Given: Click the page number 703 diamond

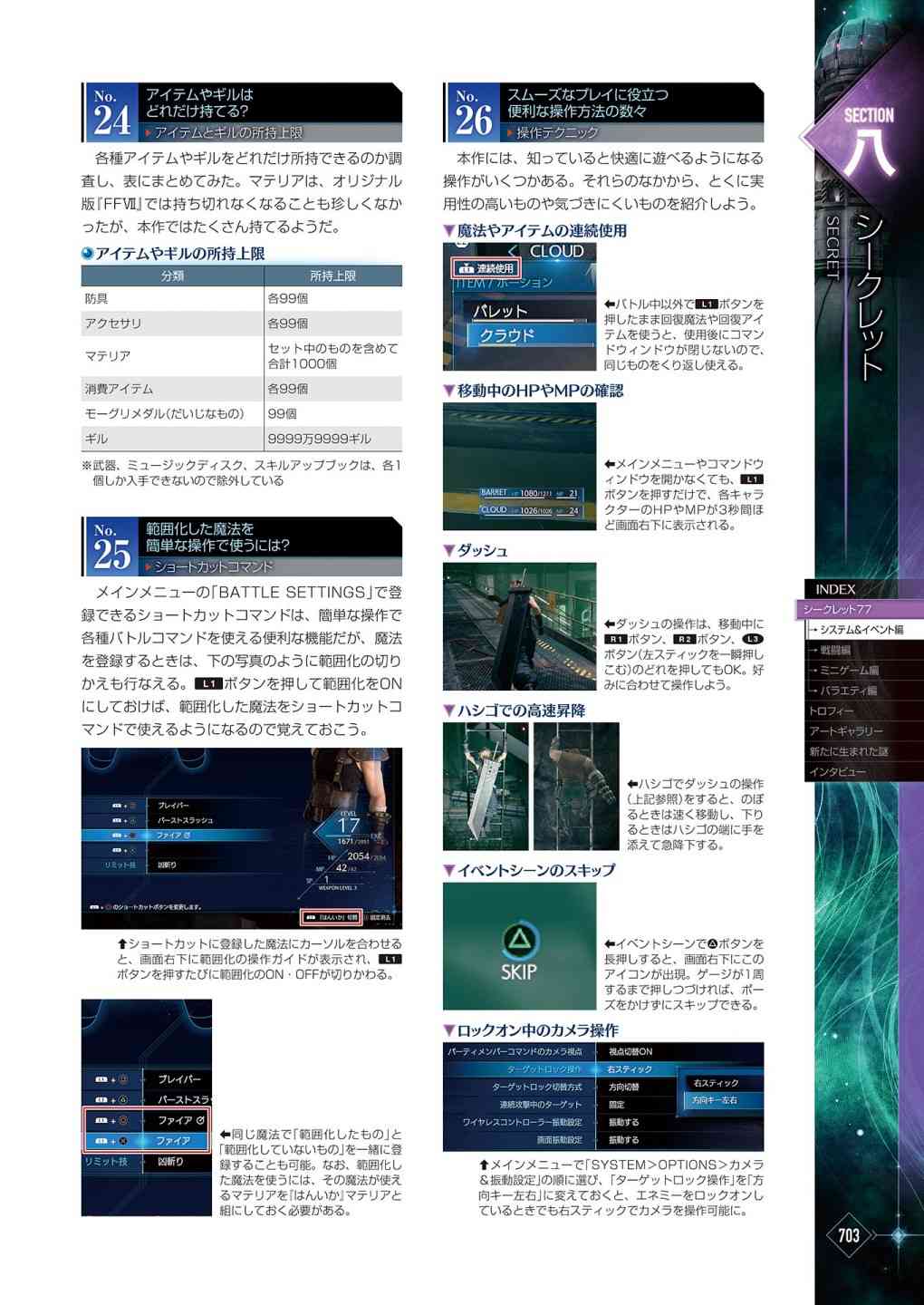Looking at the screenshot, I should pos(849,1235).
